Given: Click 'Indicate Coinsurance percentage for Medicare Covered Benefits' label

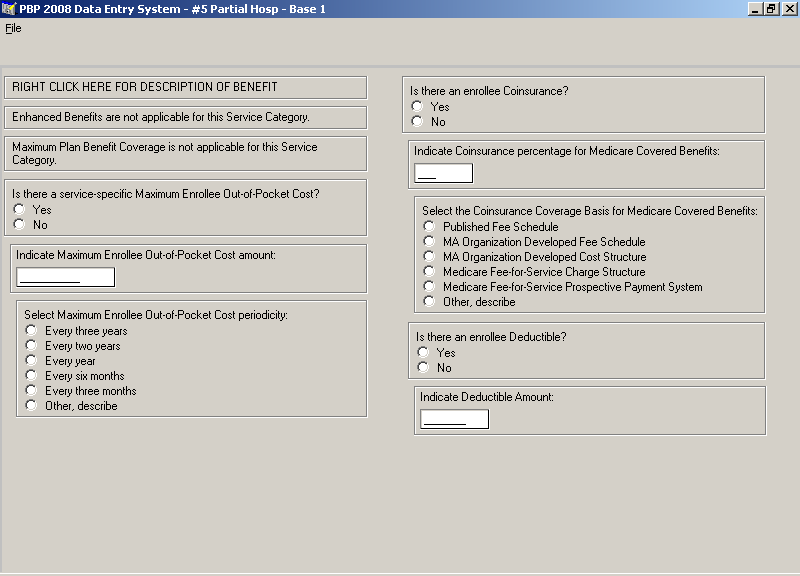Looking at the screenshot, I should click(x=566, y=151).
